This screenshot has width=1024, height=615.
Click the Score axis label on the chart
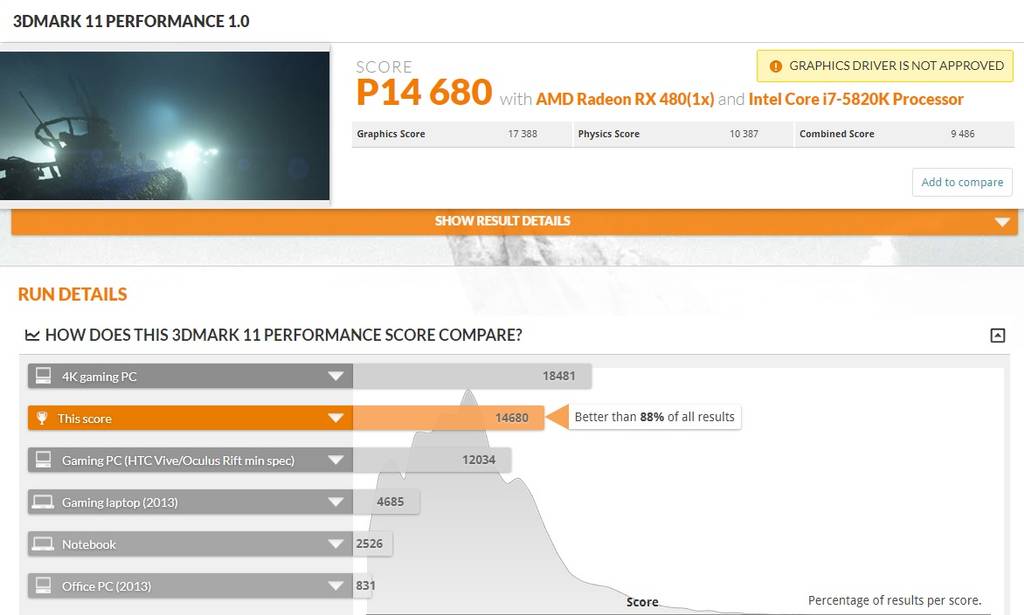click(643, 602)
